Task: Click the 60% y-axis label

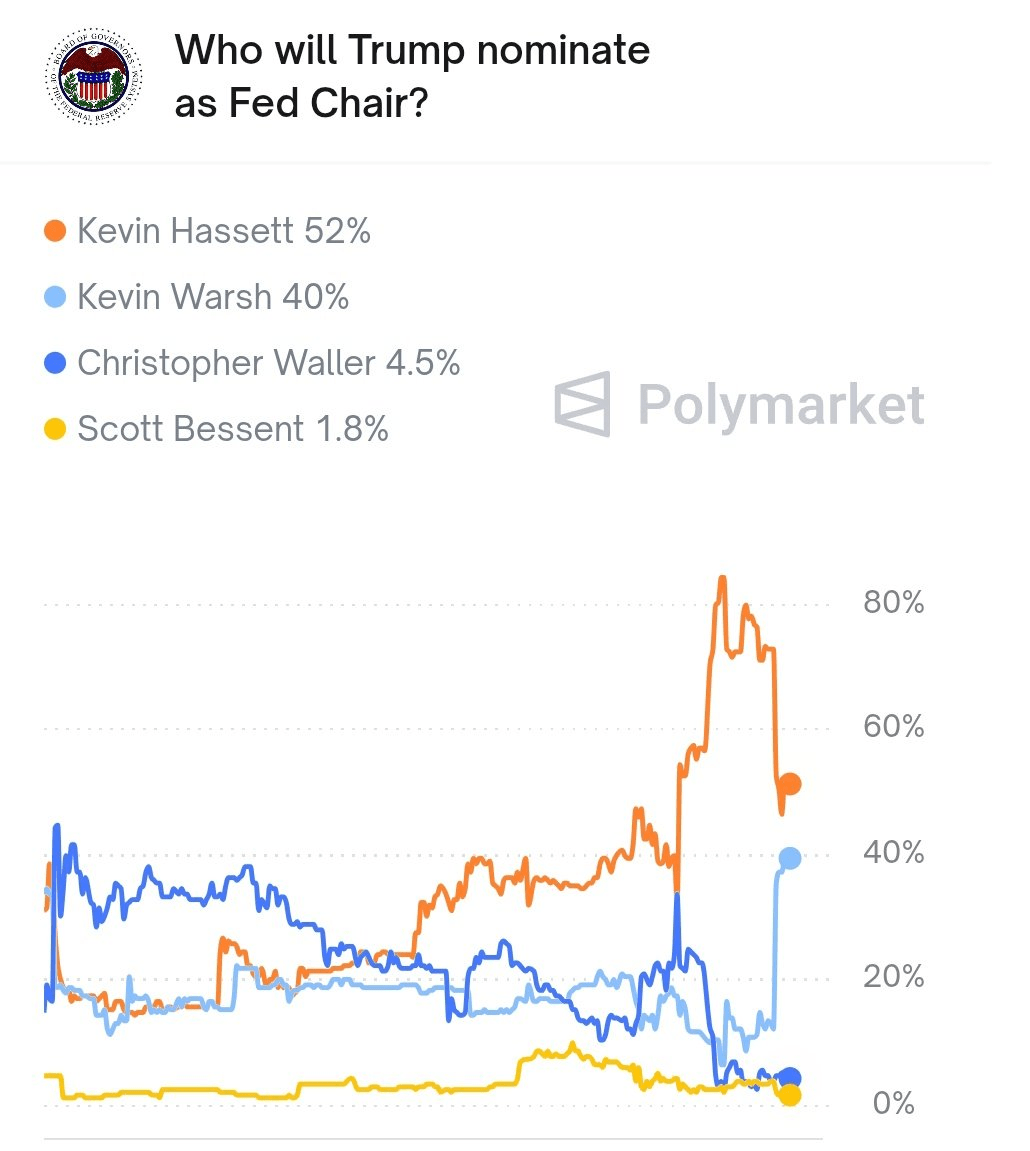Action: pyautogui.click(x=893, y=727)
